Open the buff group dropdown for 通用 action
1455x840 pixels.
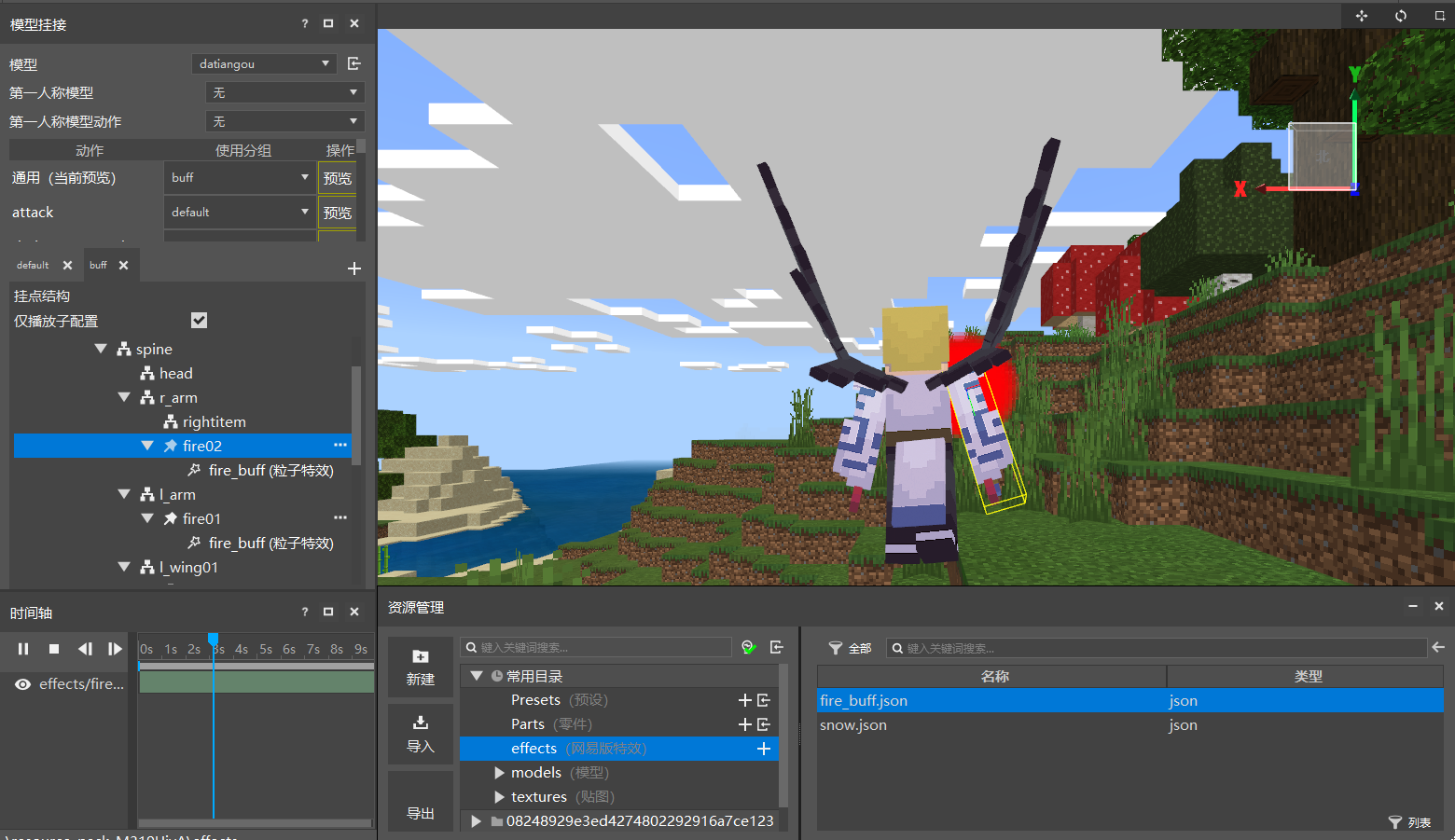(240, 177)
